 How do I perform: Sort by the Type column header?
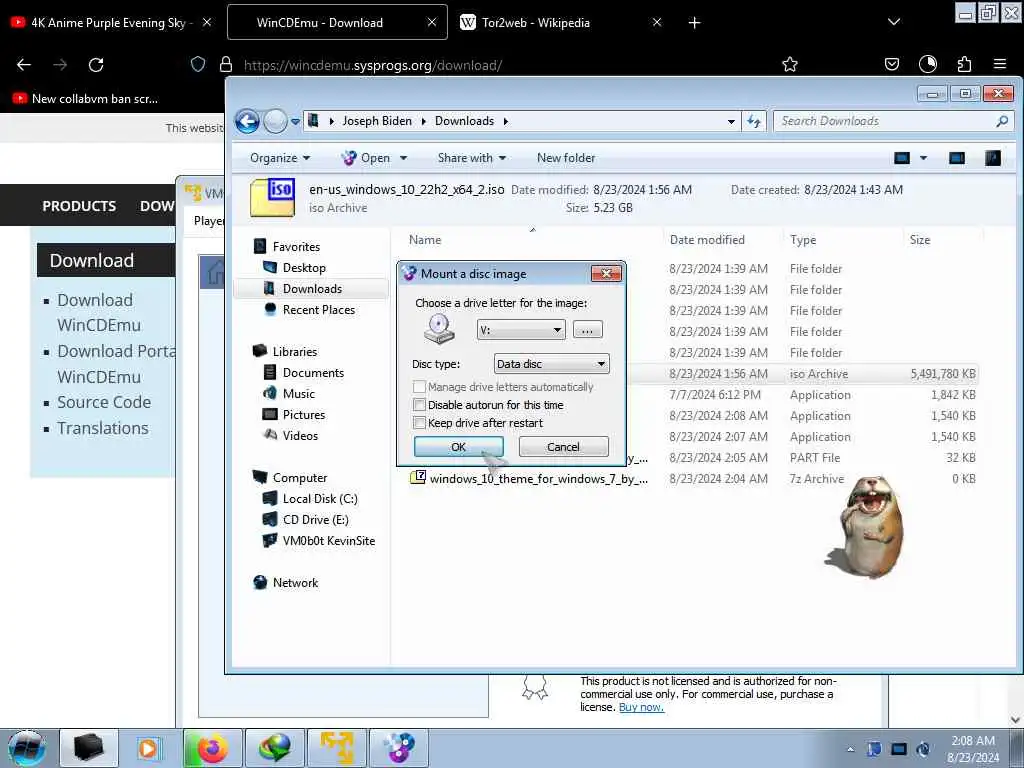pos(843,240)
